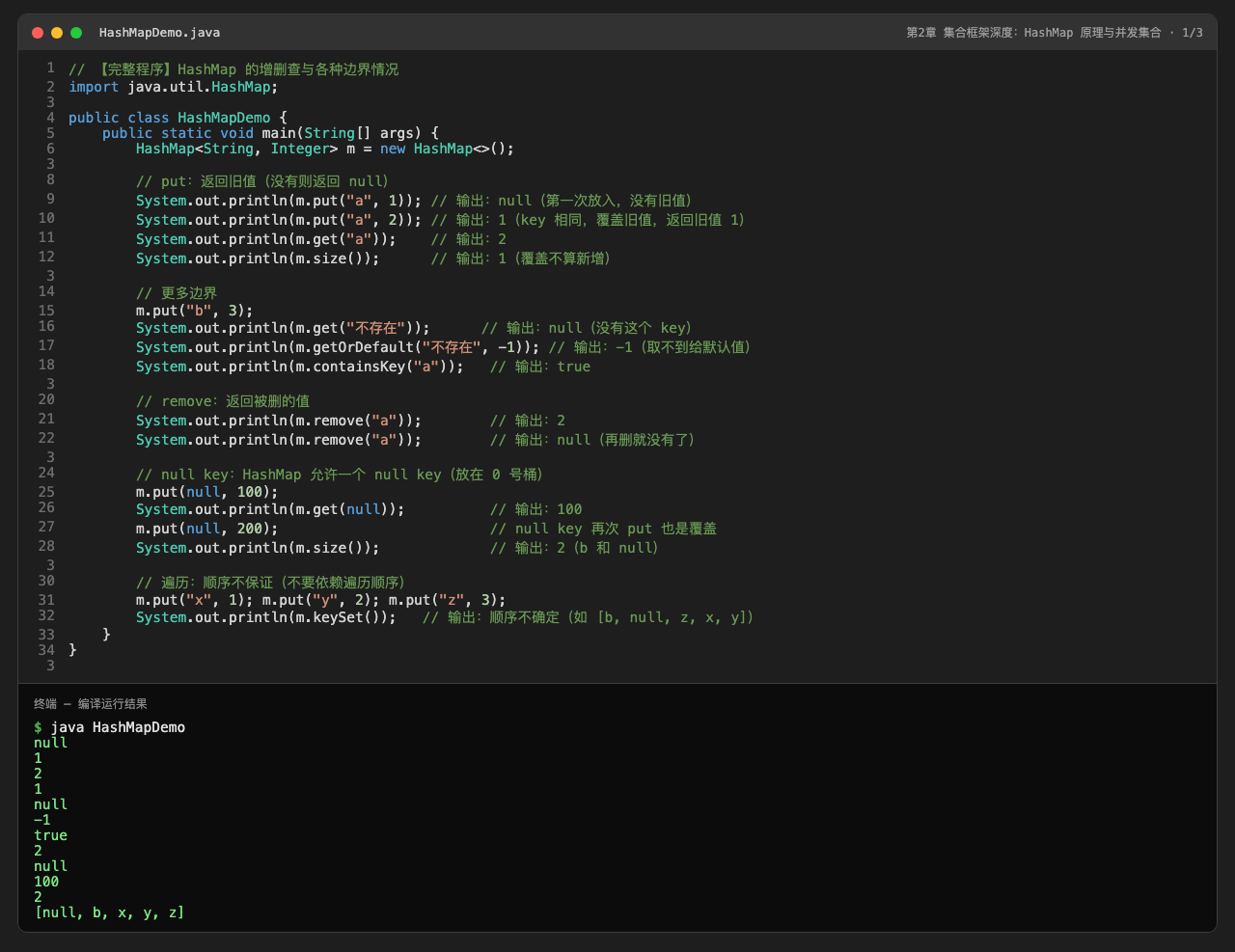Click the statement m.put(null, 100);
1235x952 pixels.
(206, 492)
